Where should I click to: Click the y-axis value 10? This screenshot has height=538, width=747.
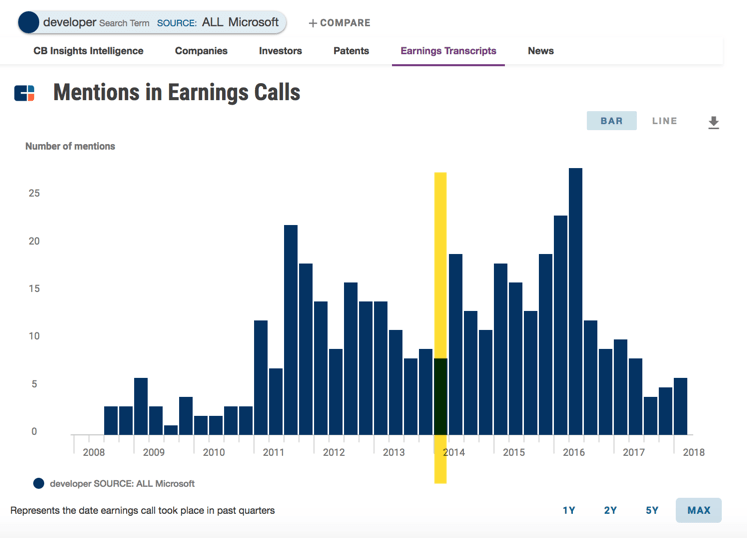coord(34,336)
